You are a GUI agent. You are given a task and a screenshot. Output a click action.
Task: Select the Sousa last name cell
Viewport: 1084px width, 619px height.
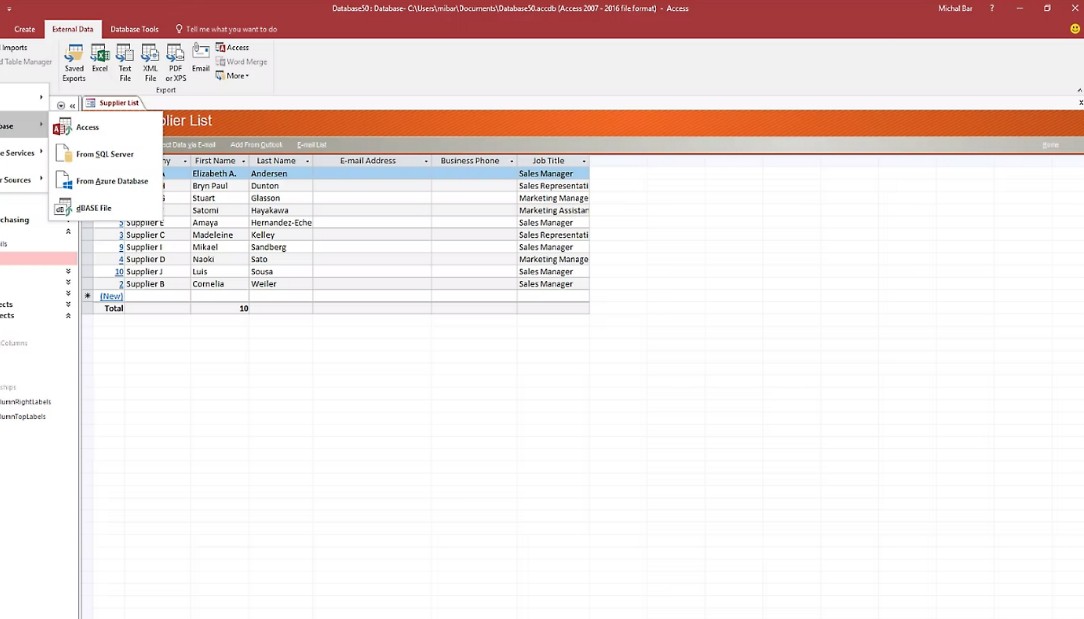(x=281, y=272)
